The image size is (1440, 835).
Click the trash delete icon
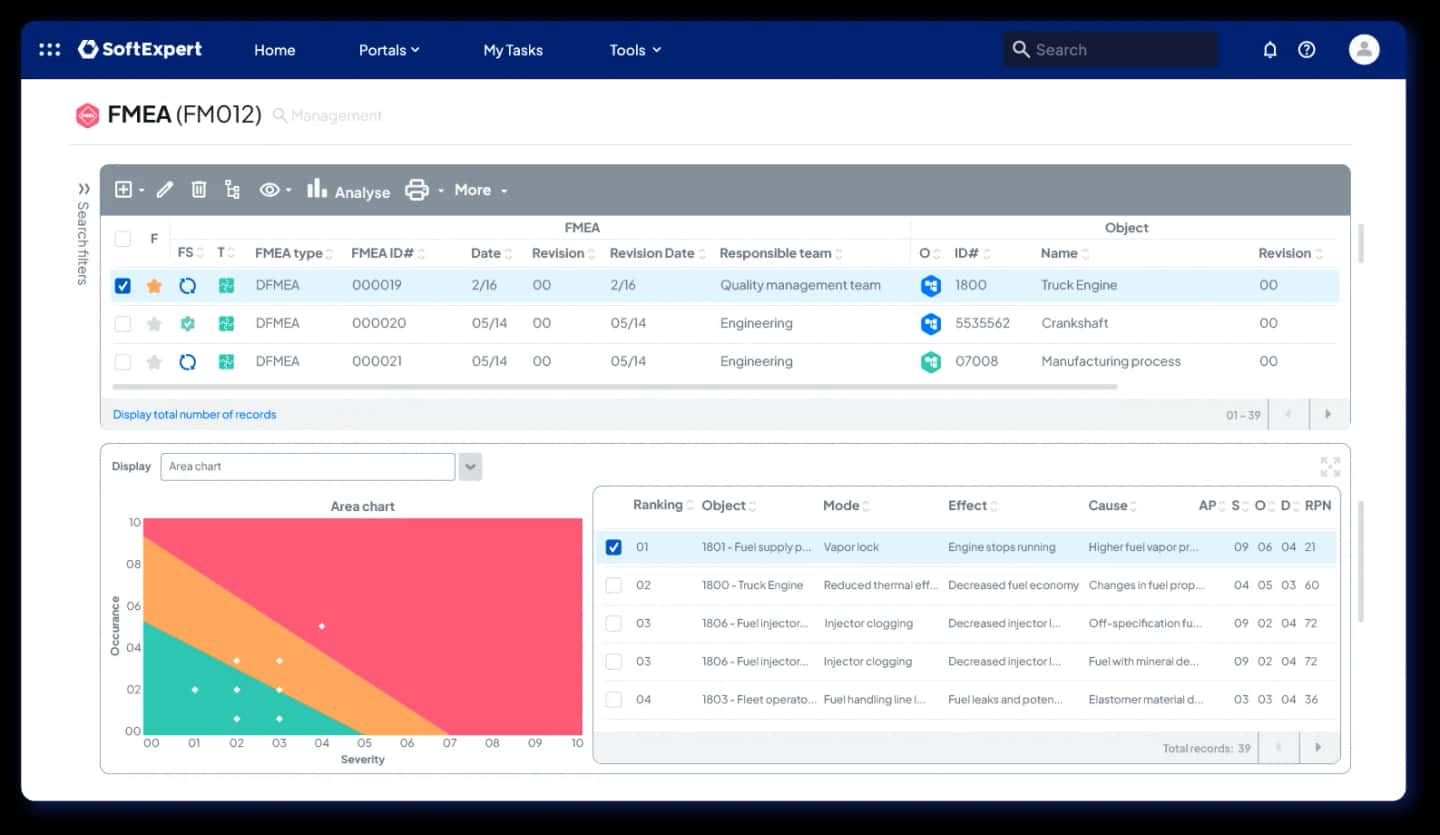[199, 189]
